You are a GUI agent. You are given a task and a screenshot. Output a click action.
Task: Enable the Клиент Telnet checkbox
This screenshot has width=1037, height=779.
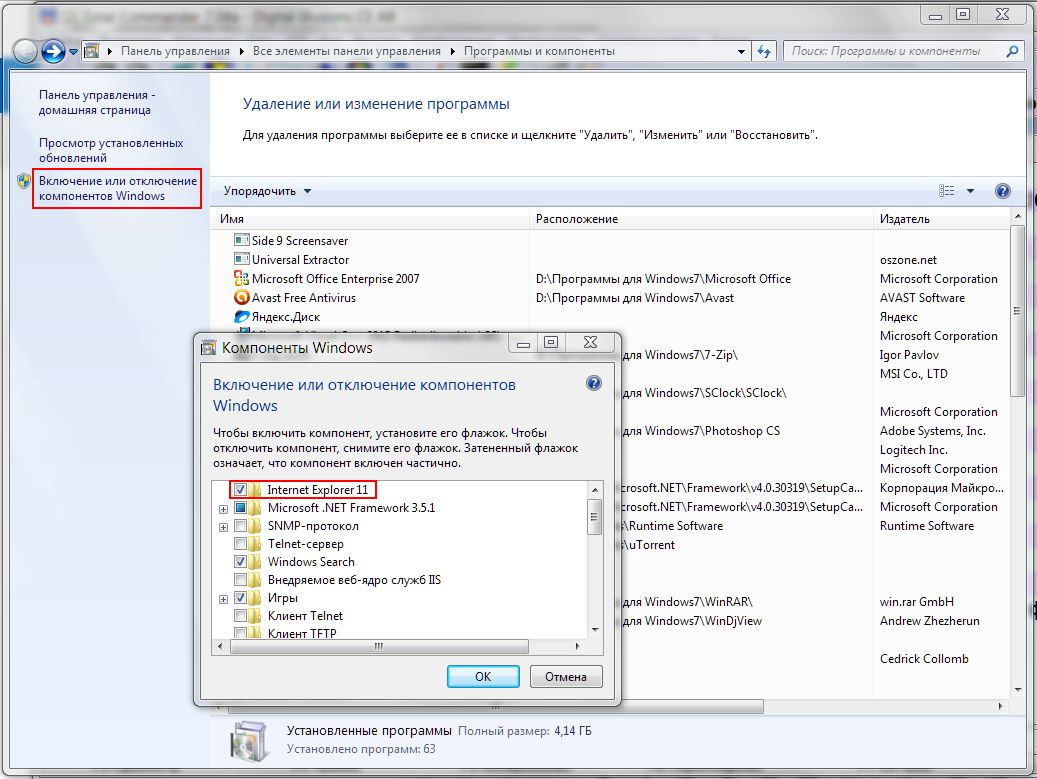pyautogui.click(x=240, y=616)
